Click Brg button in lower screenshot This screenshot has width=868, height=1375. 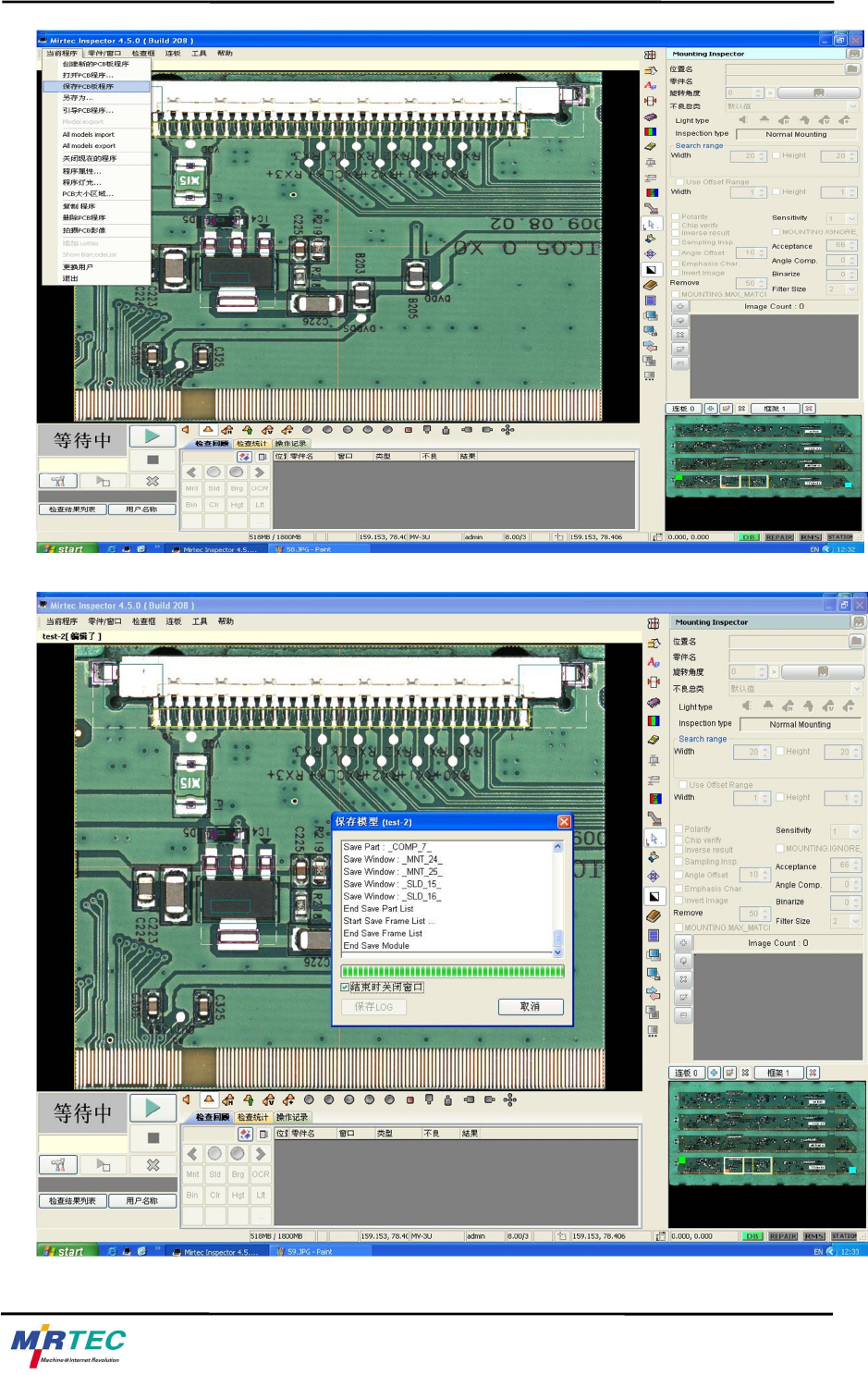[x=238, y=1174]
